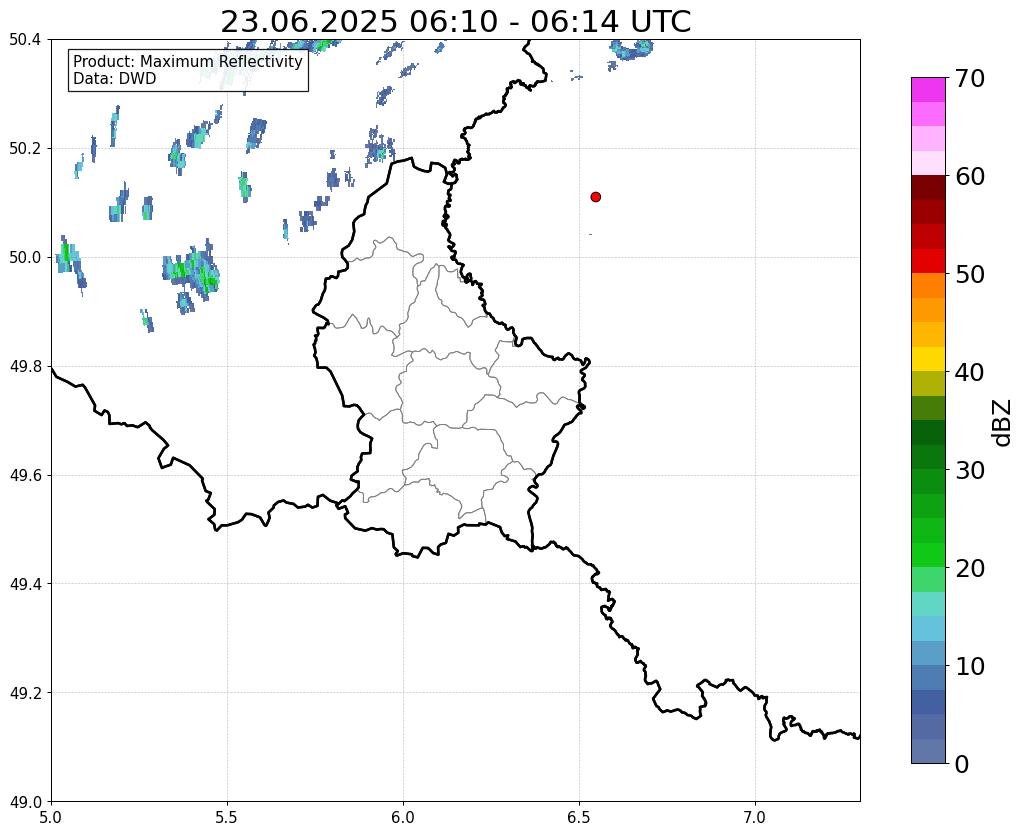
Task: Click the 49.0 latitude axis label
Action: pyautogui.click(x=25, y=802)
